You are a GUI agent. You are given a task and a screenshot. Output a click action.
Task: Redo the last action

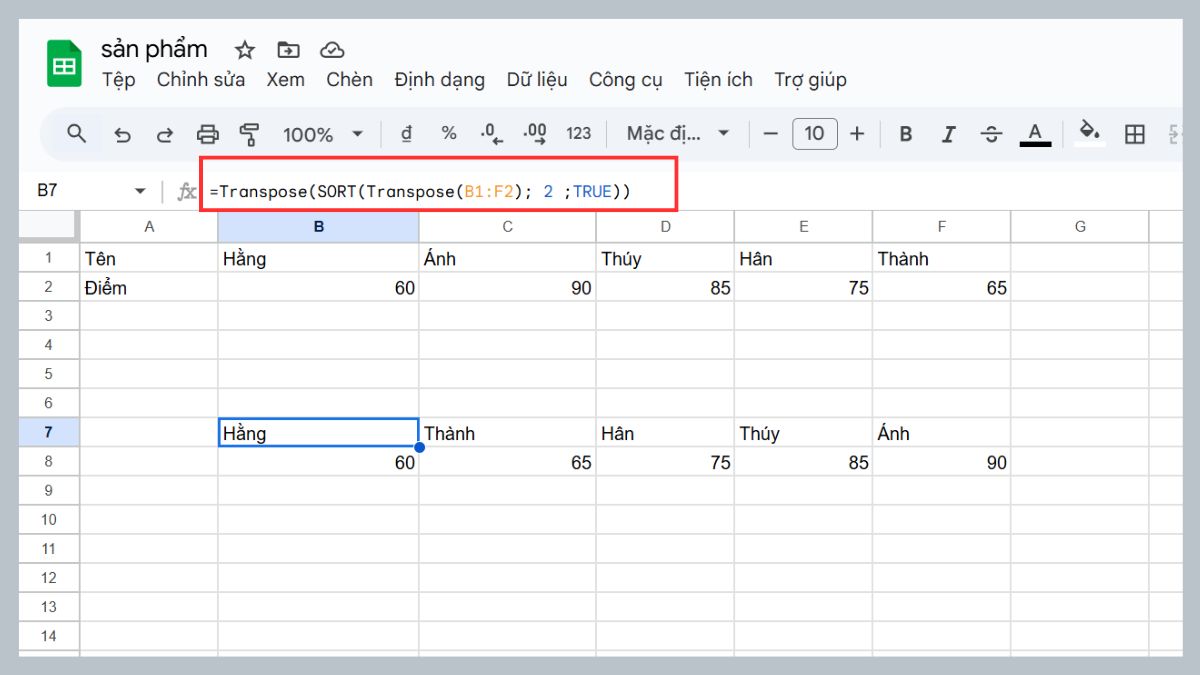[x=163, y=133]
